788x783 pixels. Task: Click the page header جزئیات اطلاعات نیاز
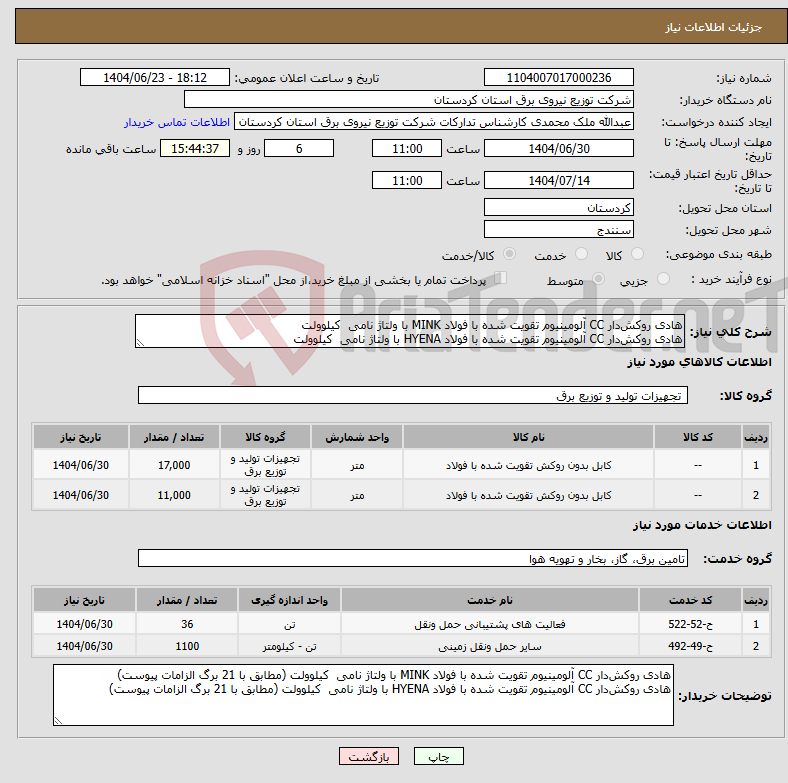click(713, 27)
